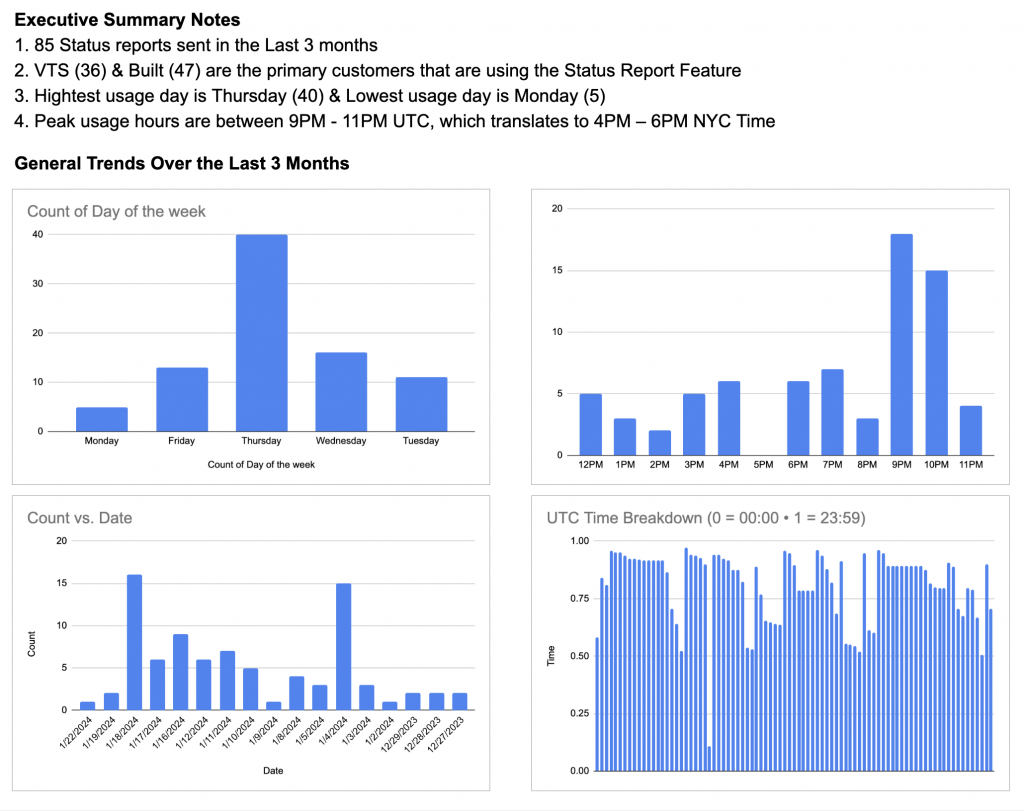This screenshot has width=1024, height=811.
Task: Click the Friday bar in day-of-week chart
Action: 181,400
